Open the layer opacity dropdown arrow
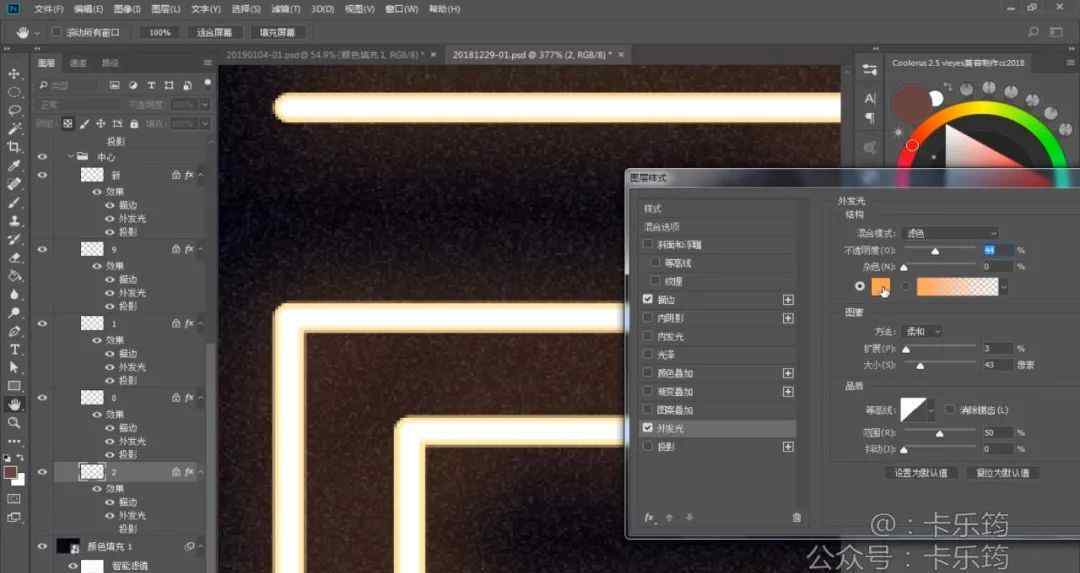Image resolution: width=1080 pixels, height=573 pixels. point(205,105)
